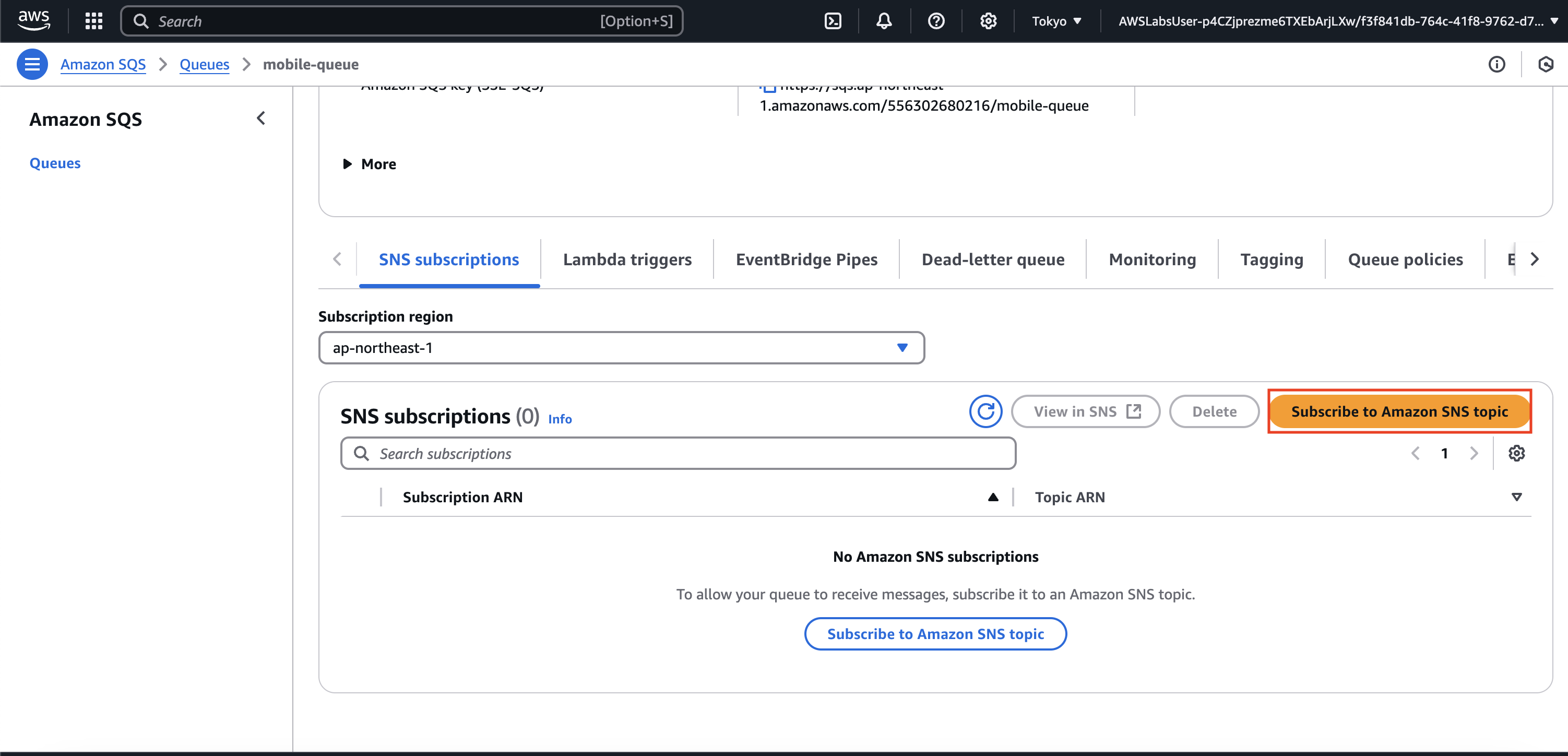This screenshot has width=1568, height=756.
Task: Switch to the Lambda triggers tab
Action: point(627,260)
